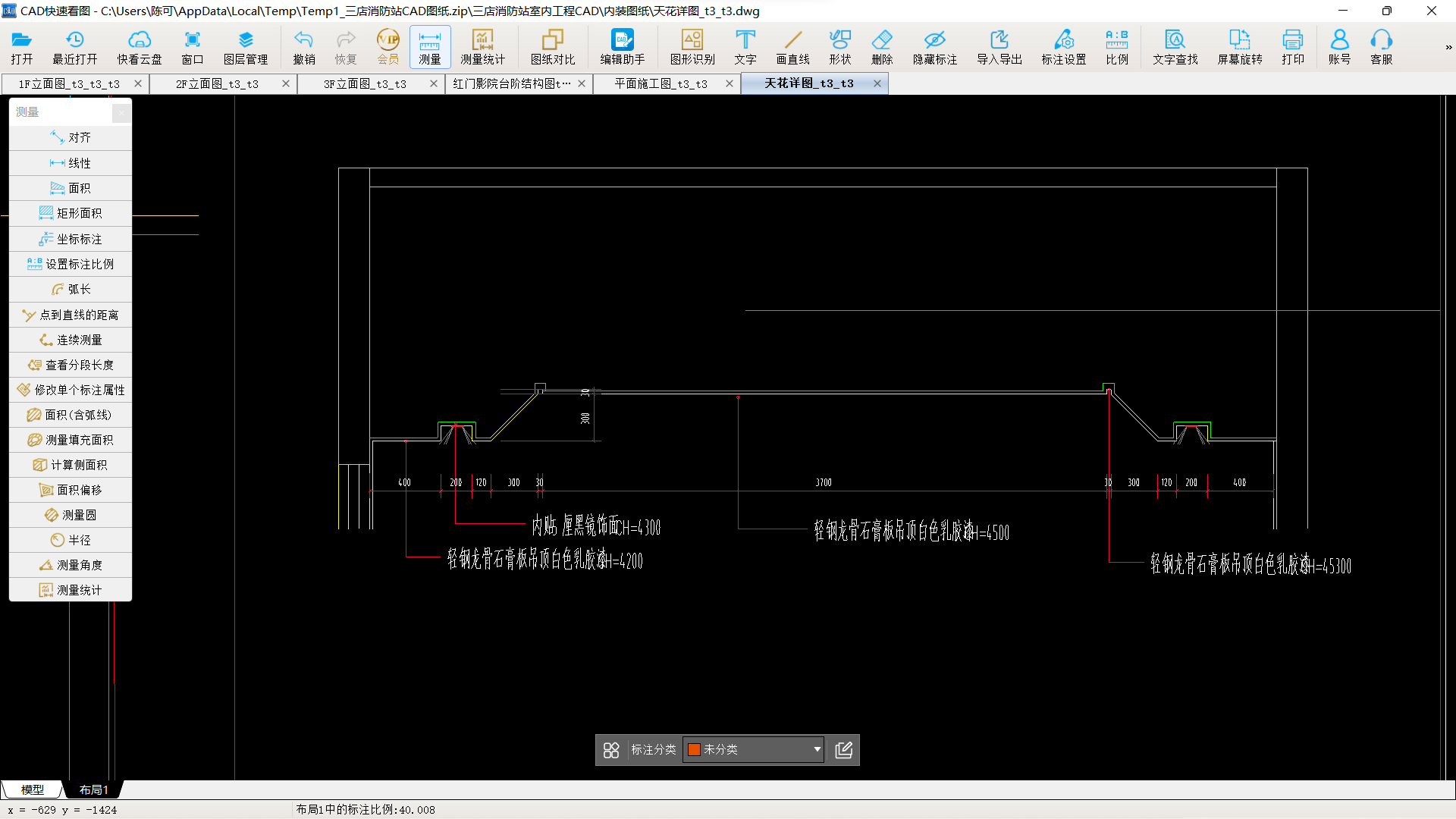Select the 画直线 line tool

click(793, 47)
